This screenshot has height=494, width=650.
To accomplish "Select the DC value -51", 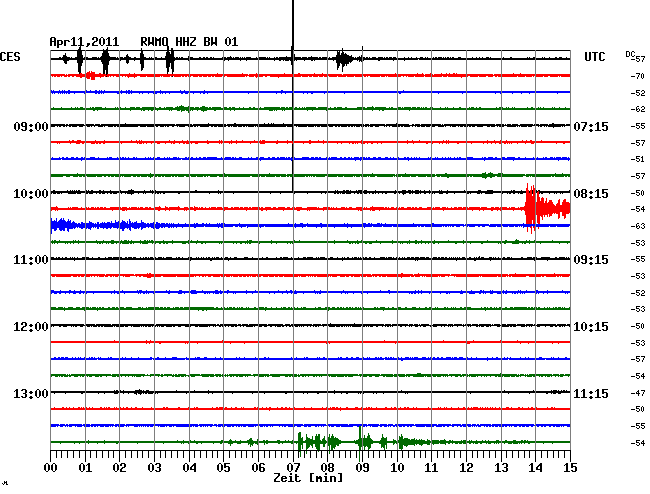I will tap(638, 159).
